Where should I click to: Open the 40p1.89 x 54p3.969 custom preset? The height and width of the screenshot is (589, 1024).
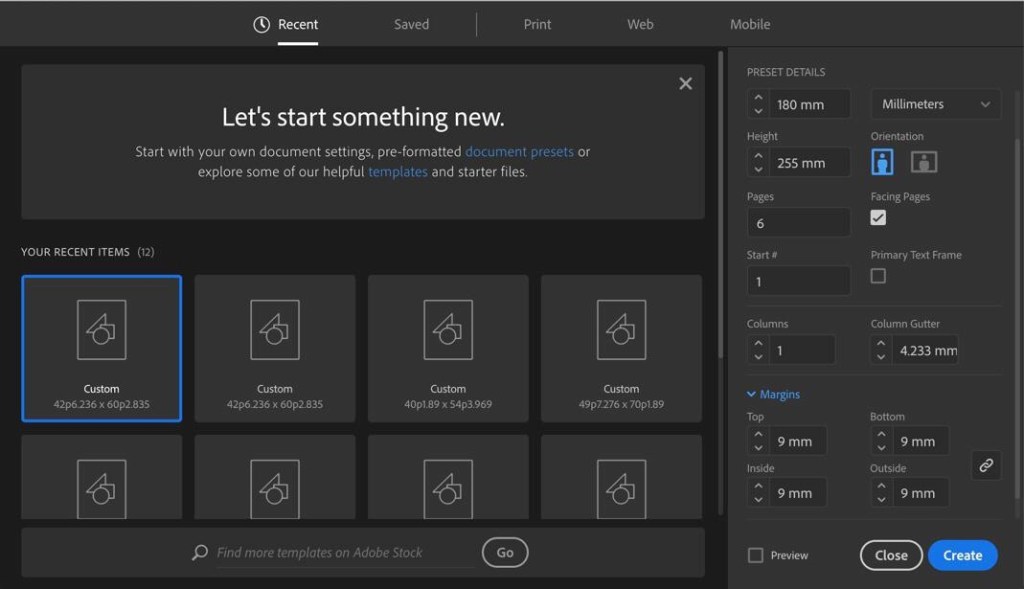coord(448,348)
